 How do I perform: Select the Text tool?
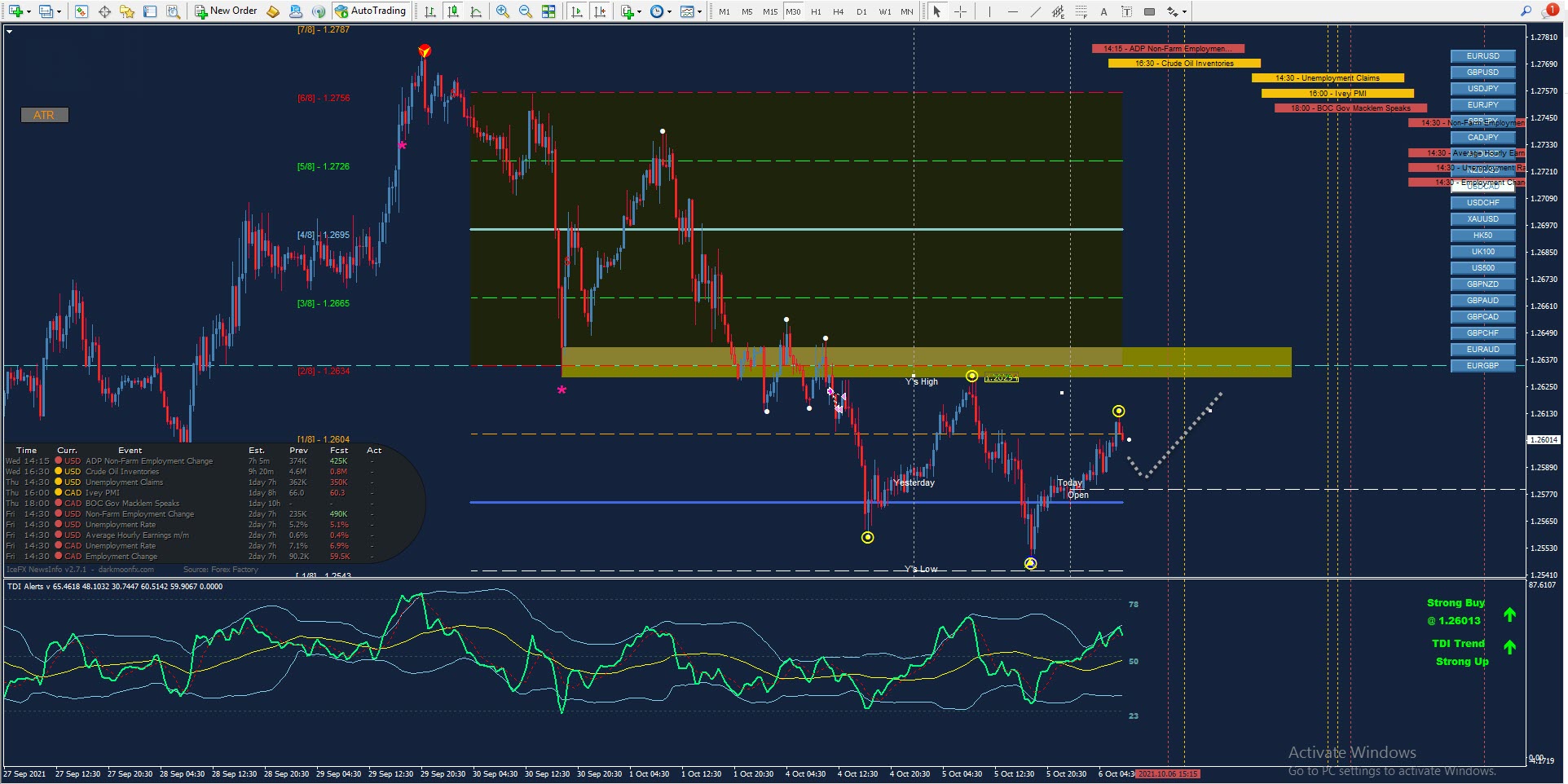pos(1103,11)
